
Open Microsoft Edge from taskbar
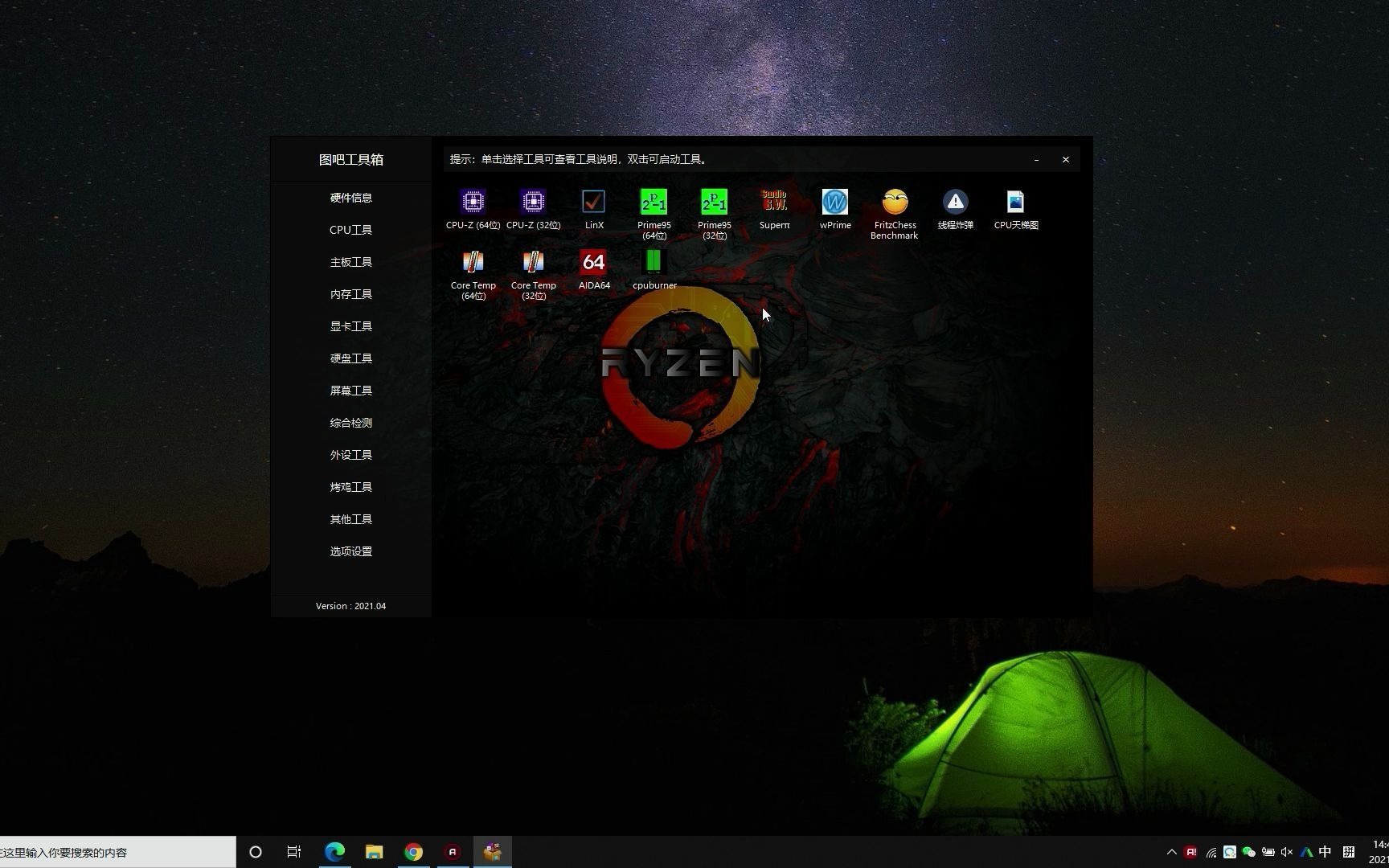pyautogui.click(x=334, y=852)
